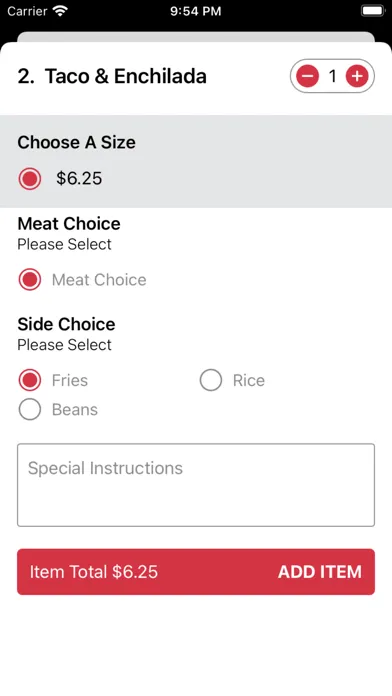Tap the $6.25 size price label

coord(79,178)
